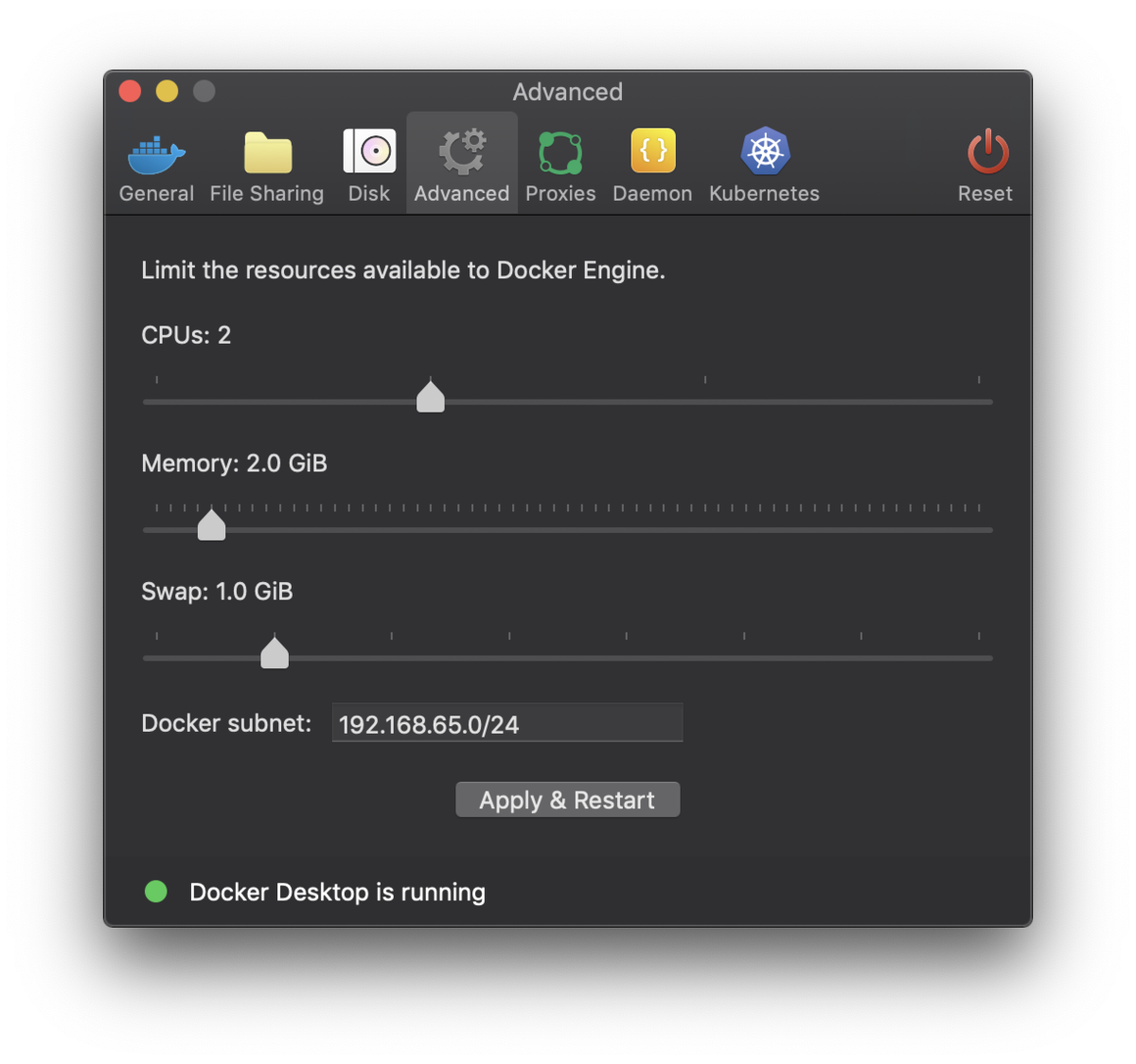Click the Swap slider handle
1136x1064 pixels.
(x=275, y=652)
